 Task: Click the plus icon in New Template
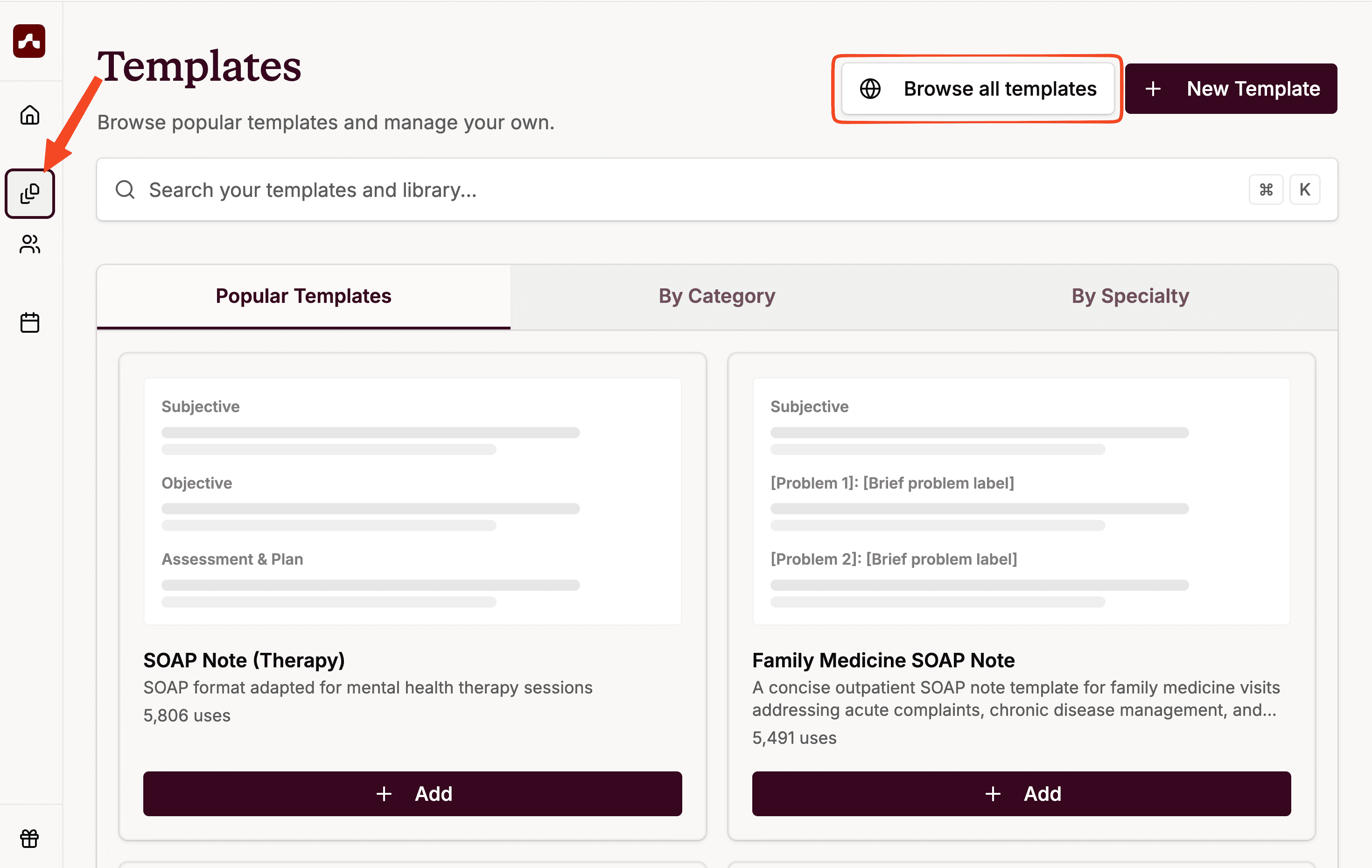(x=1153, y=89)
